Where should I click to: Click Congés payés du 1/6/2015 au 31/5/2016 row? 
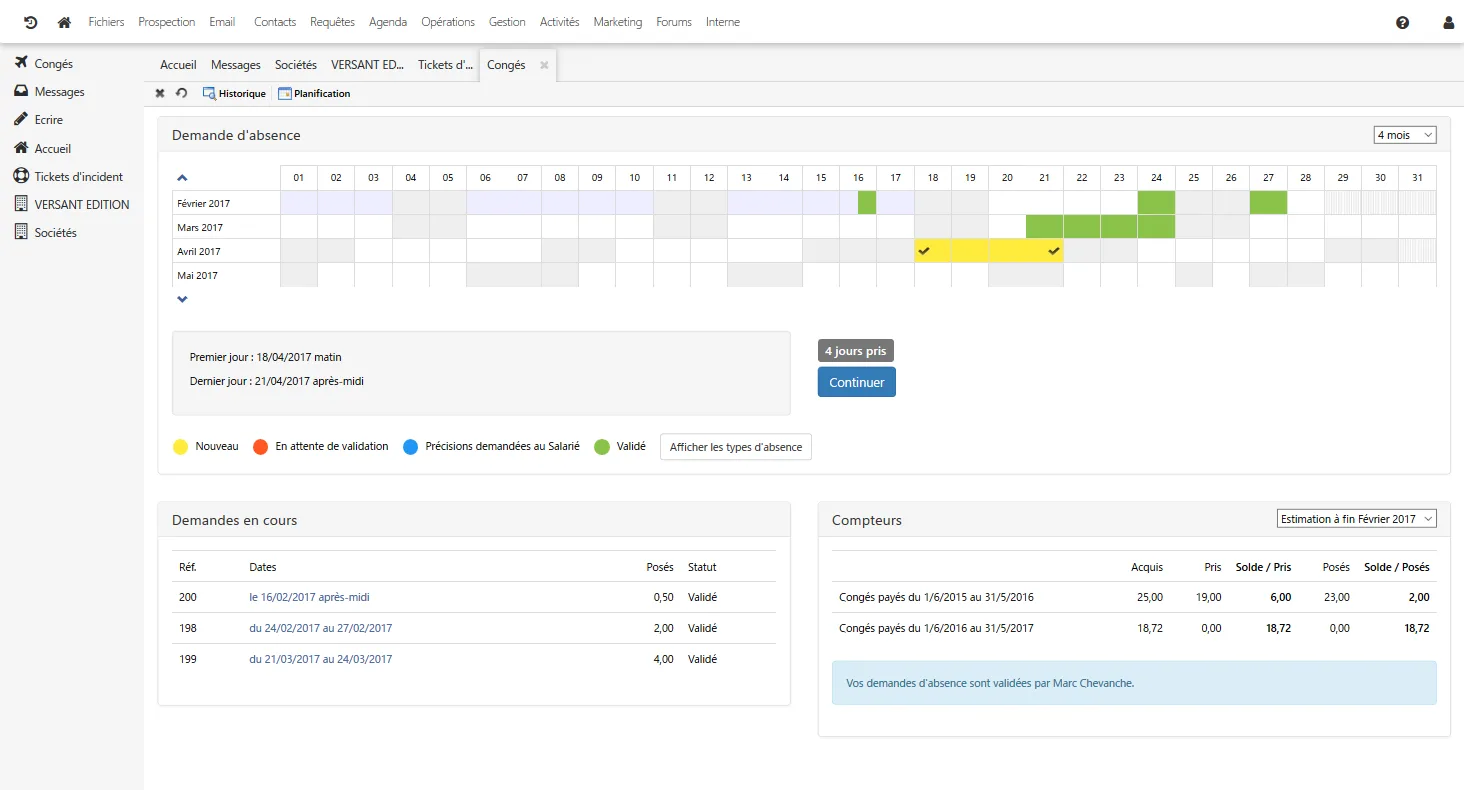(x=1134, y=597)
